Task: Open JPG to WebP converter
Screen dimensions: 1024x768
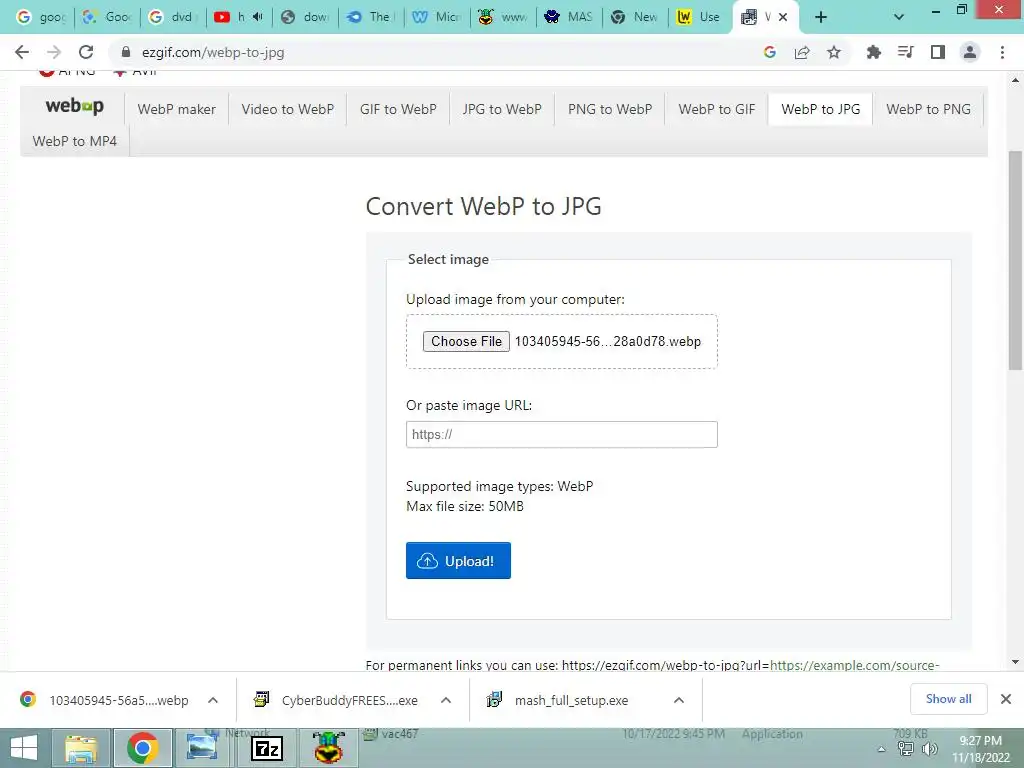Action: [502, 109]
